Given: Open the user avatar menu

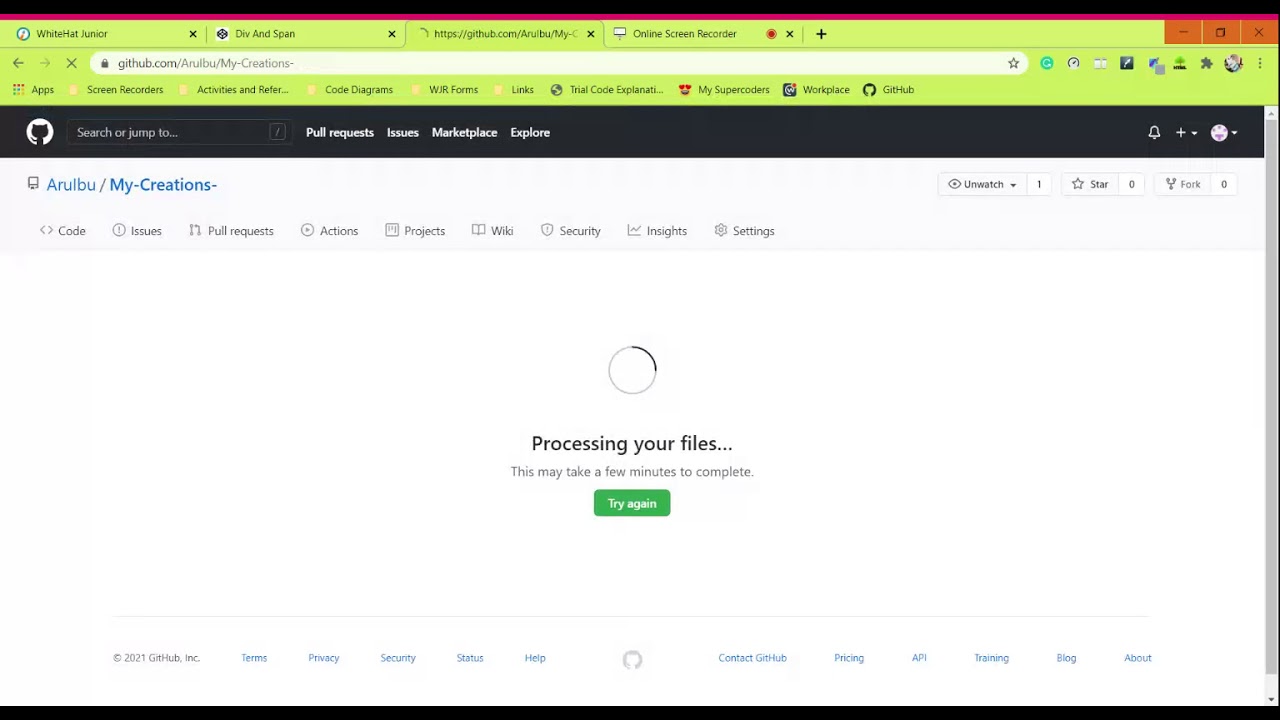Looking at the screenshot, I should click(1224, 132).
